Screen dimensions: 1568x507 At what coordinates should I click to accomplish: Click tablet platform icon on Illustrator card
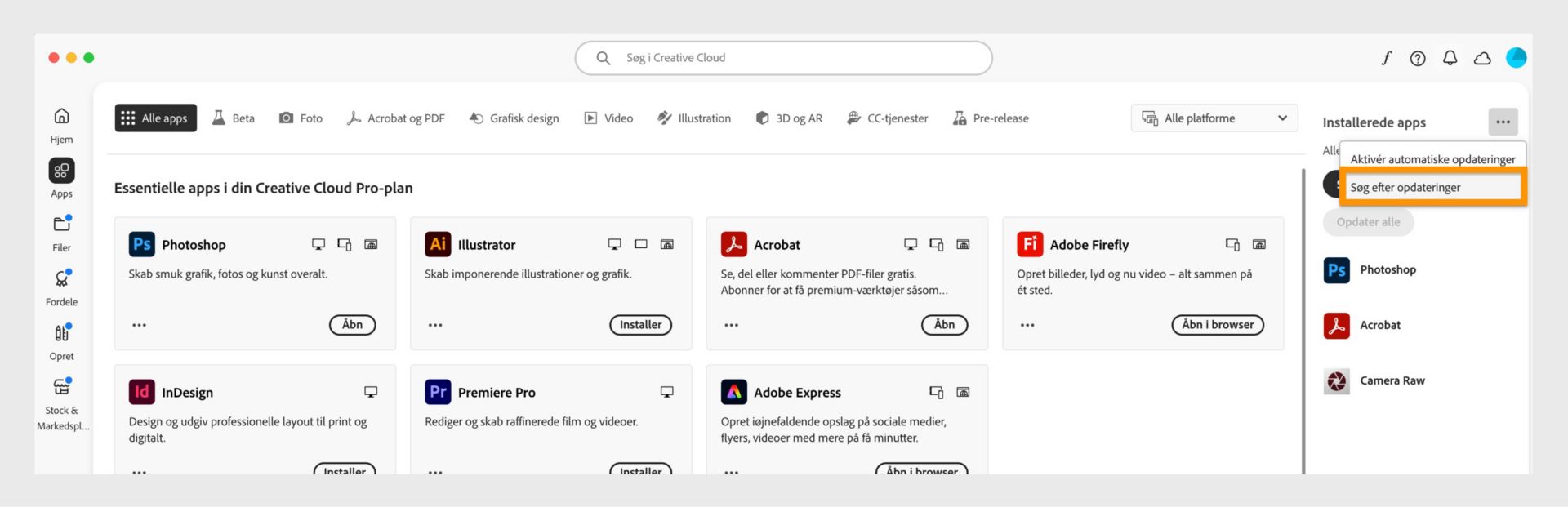pos(641,244)
